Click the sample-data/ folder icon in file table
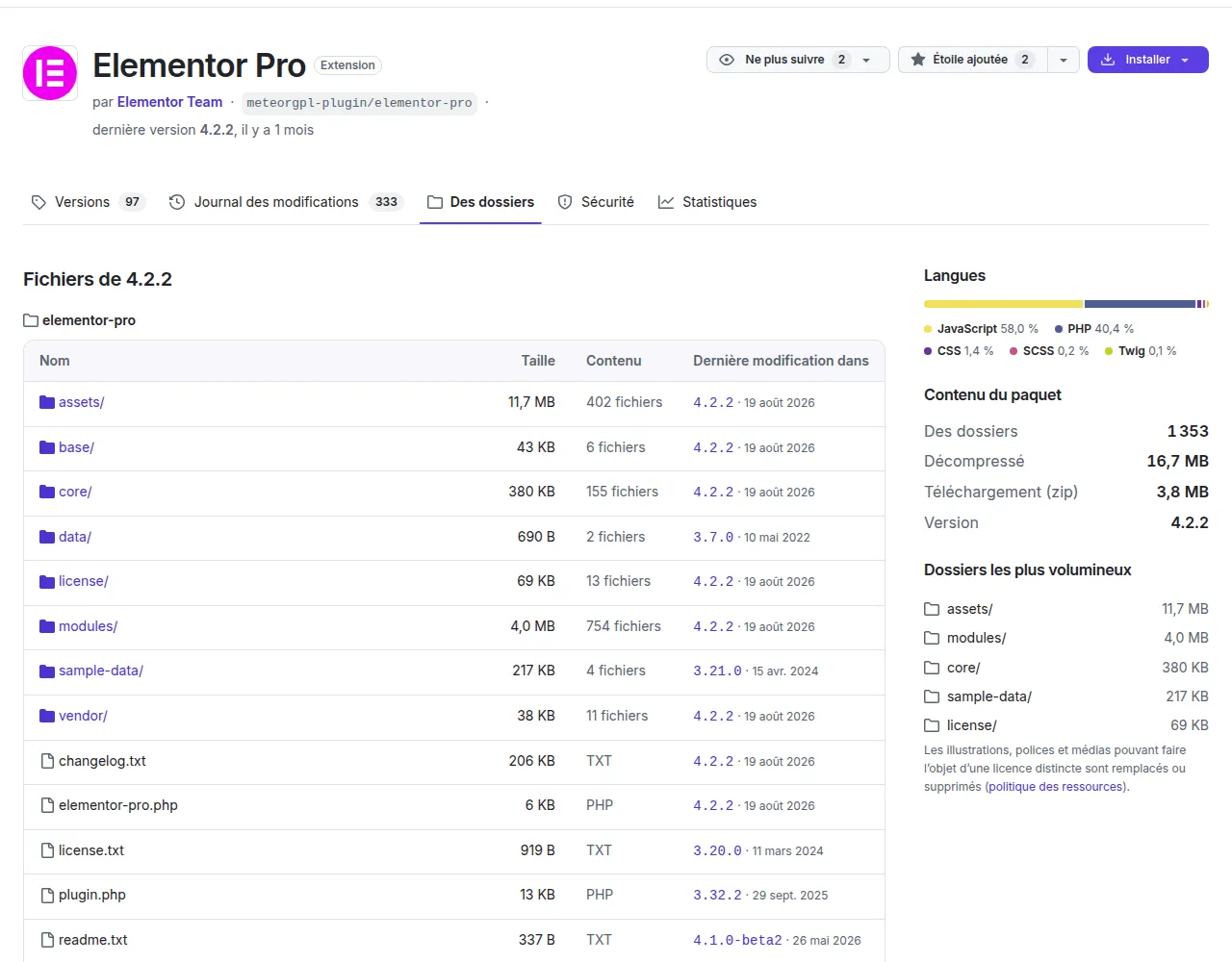 (47, 671)
